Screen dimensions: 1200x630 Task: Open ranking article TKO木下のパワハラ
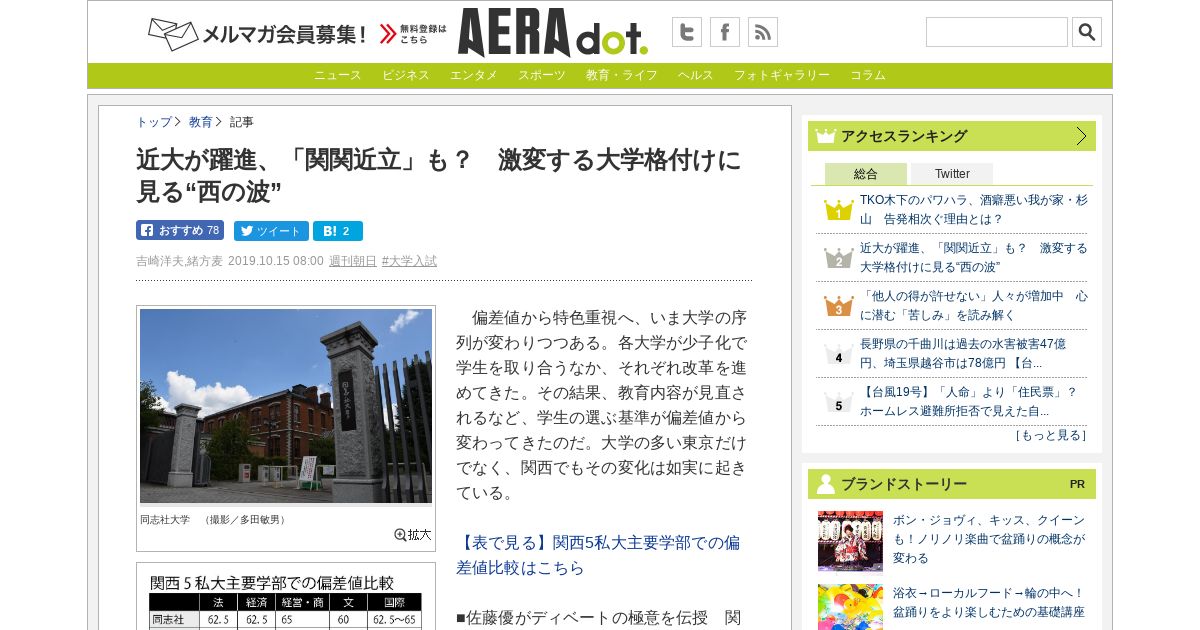[973, 209]
